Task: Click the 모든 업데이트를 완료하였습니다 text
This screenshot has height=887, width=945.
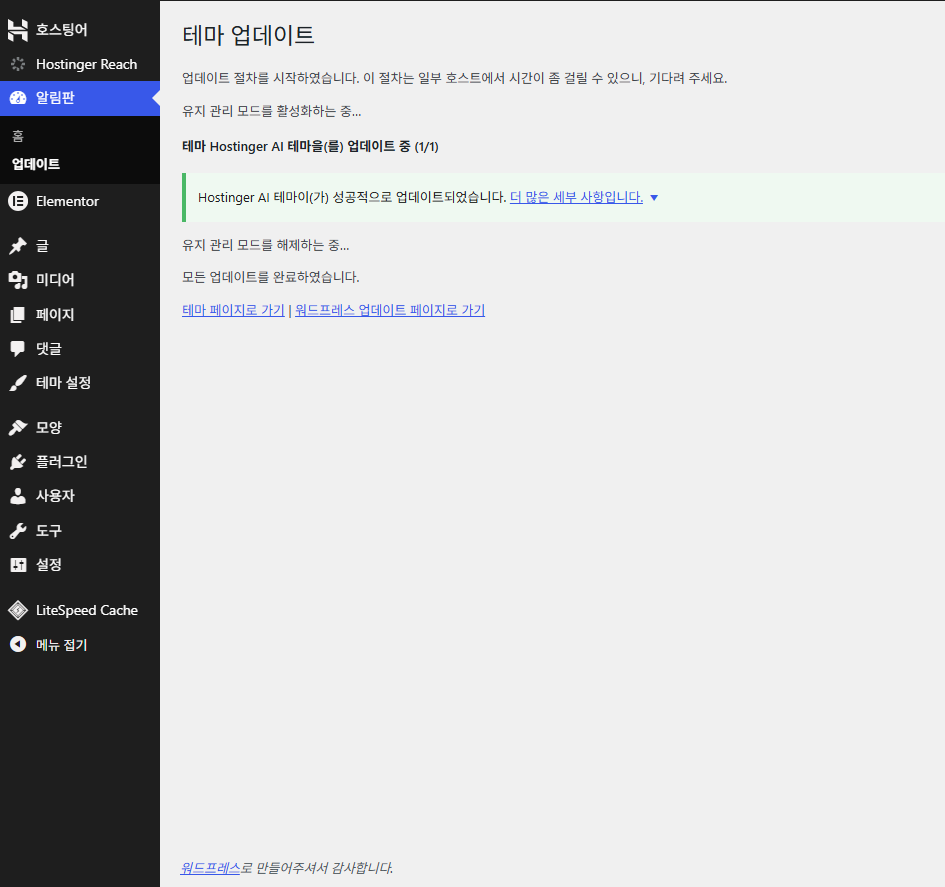Action: (x=271, y=277)
